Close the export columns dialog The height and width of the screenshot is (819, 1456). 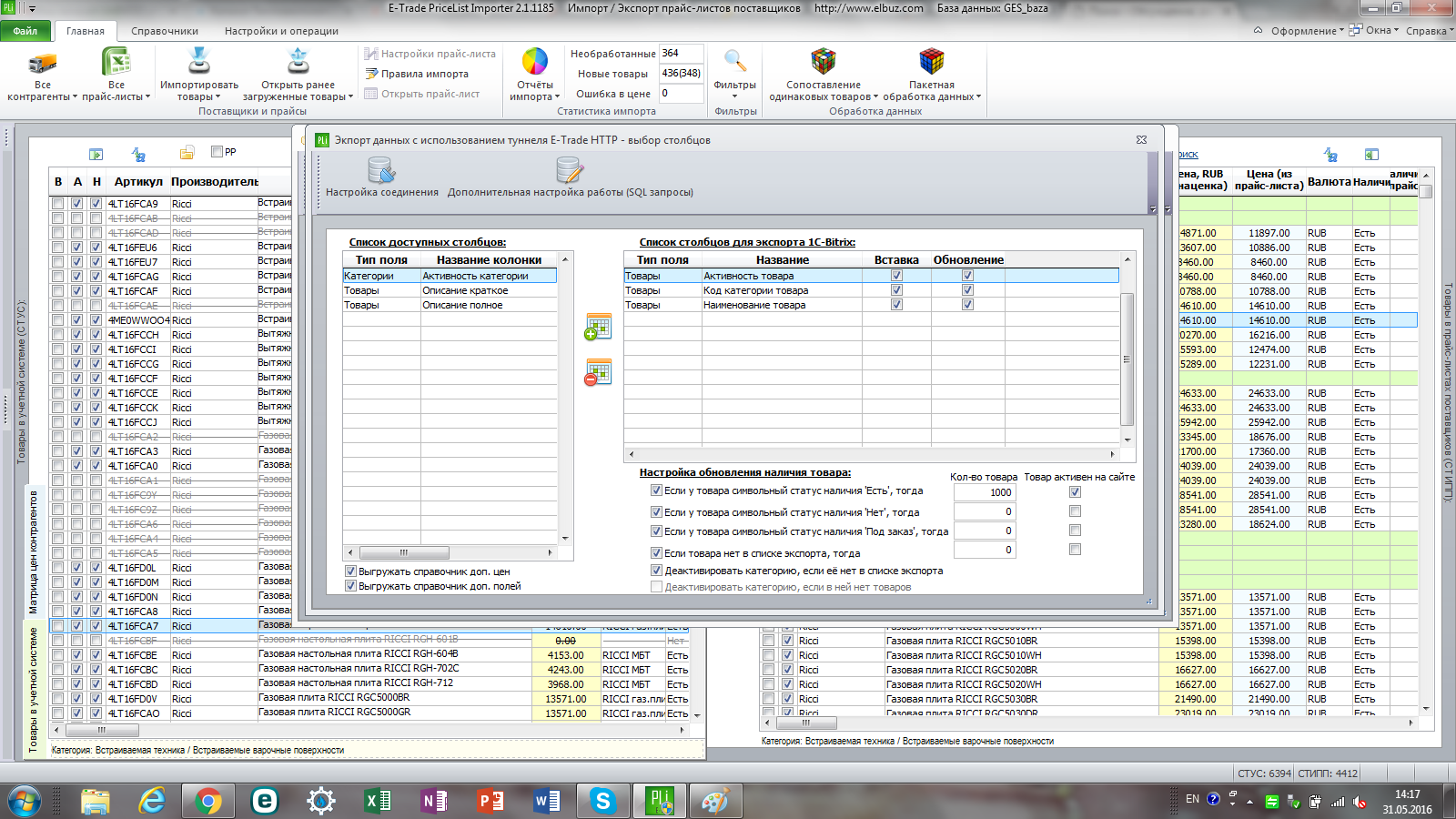1141,140
